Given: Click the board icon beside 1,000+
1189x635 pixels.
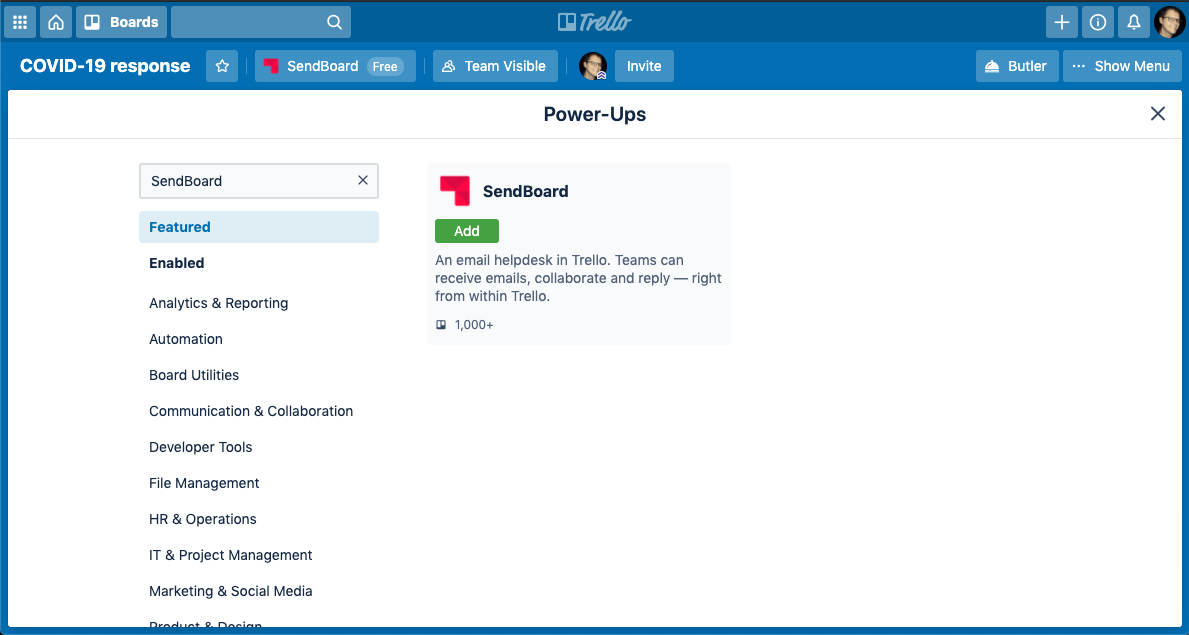Looking at the screenshot, I should [441, 325].
